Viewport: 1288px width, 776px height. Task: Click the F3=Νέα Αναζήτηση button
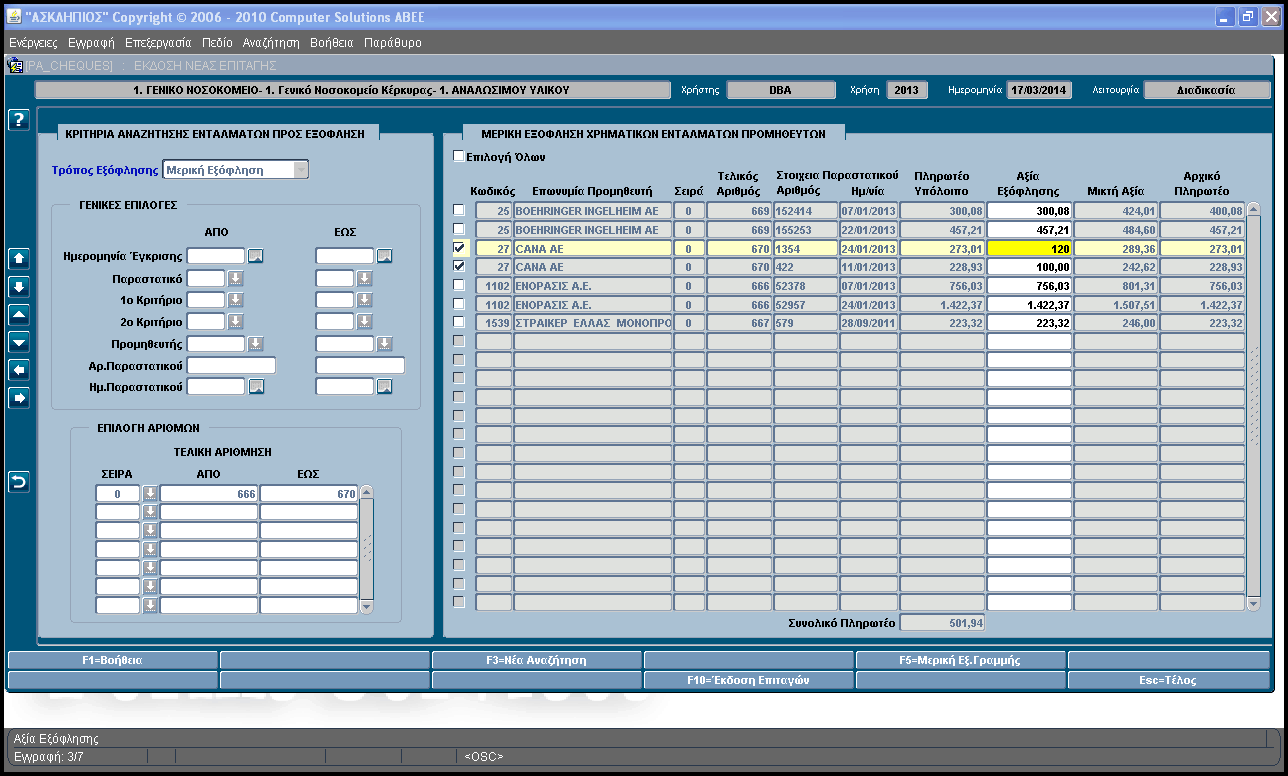pos(537,660)
